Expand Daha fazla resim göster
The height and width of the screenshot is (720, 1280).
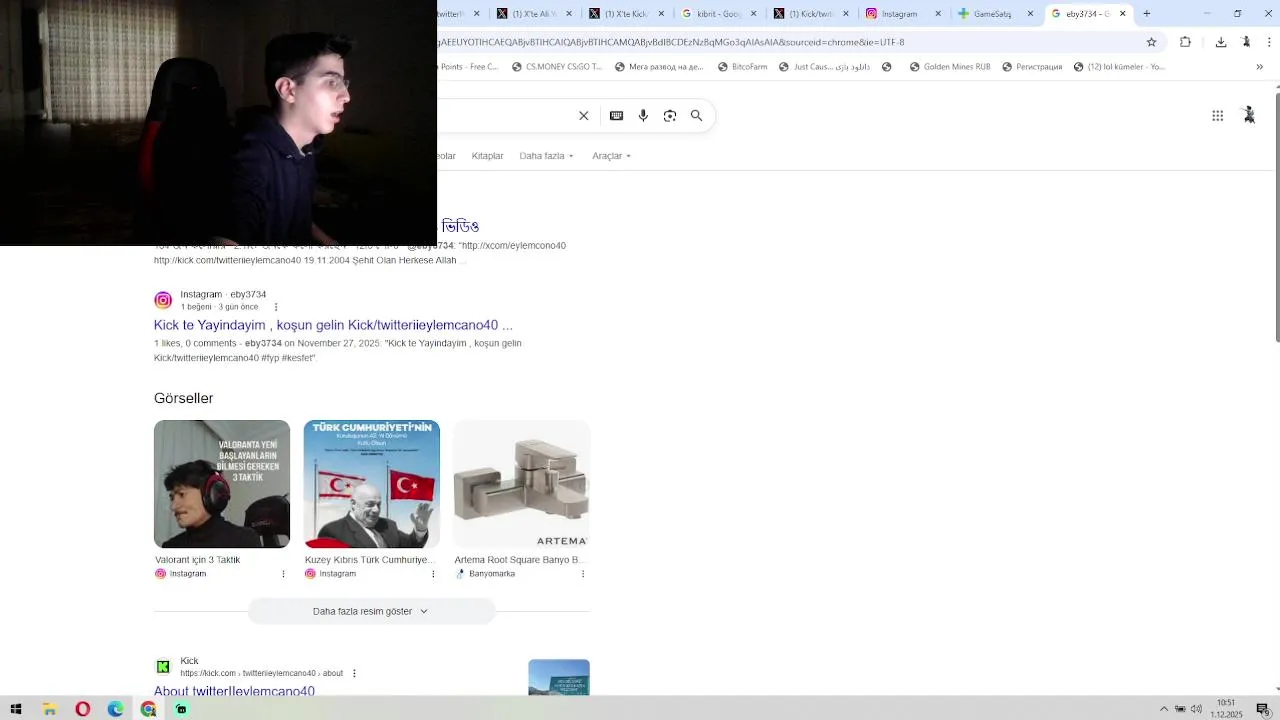pos(371,611)
